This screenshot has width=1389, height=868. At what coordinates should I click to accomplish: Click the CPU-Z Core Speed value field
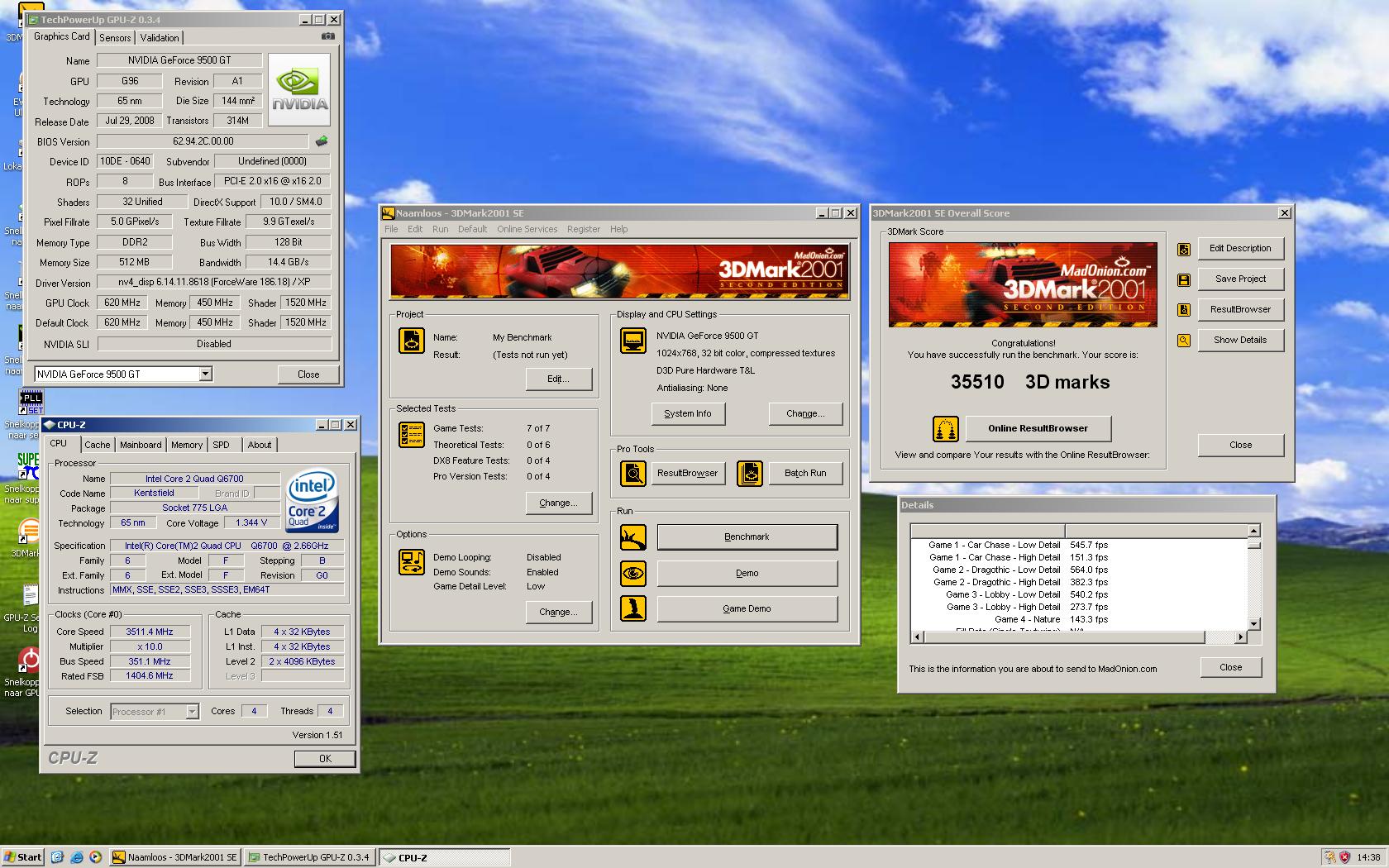pyautogui.click(x=150, y=632)
